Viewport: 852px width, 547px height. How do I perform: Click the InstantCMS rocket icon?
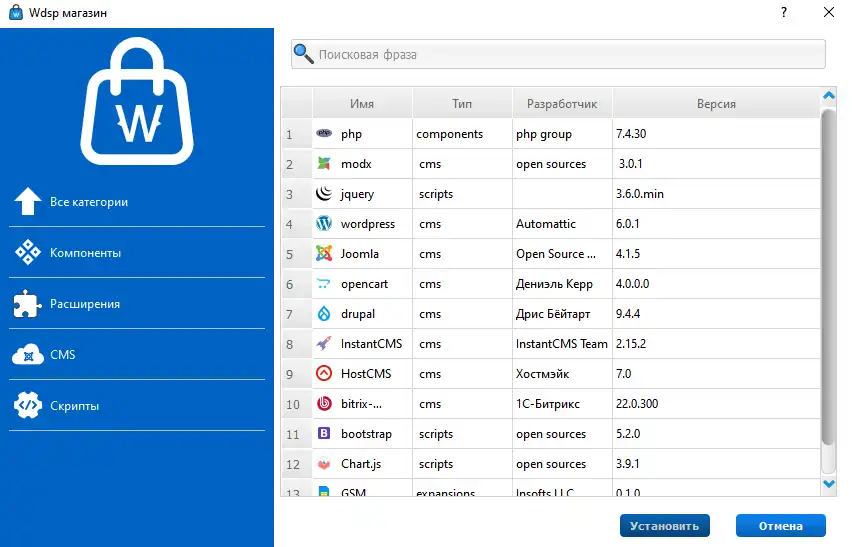click(324, 343)
